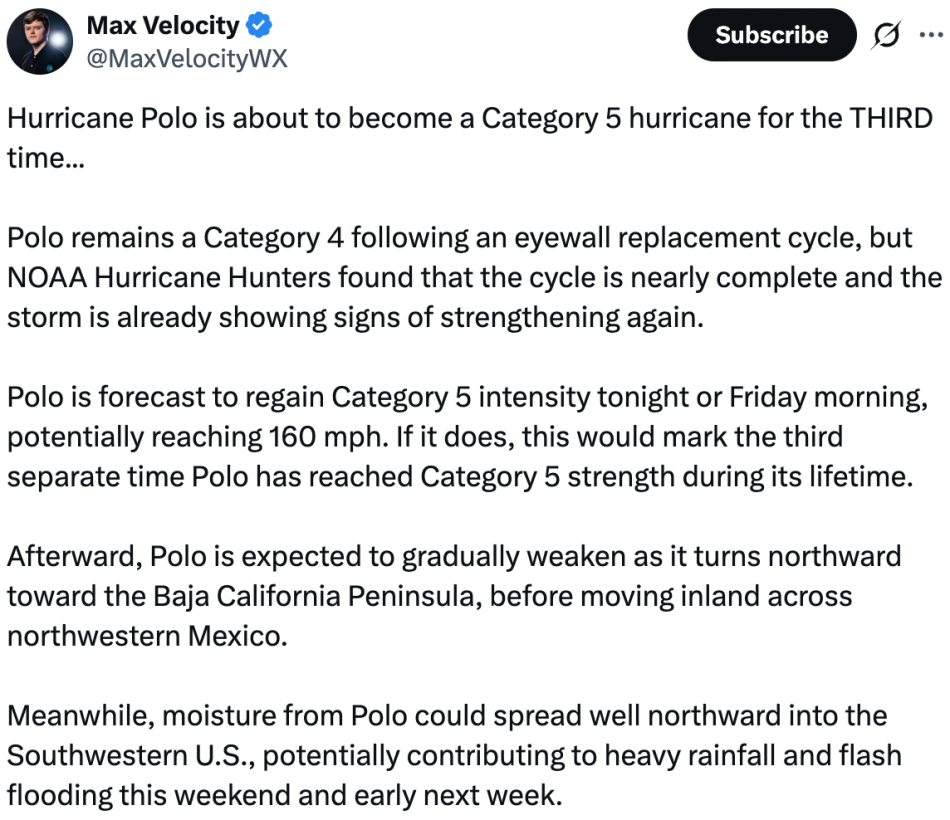Click the paragraph starting 'Afterward, Polo is expected'
This screenshot has height=820, width=950.
(x=454, y=596)
